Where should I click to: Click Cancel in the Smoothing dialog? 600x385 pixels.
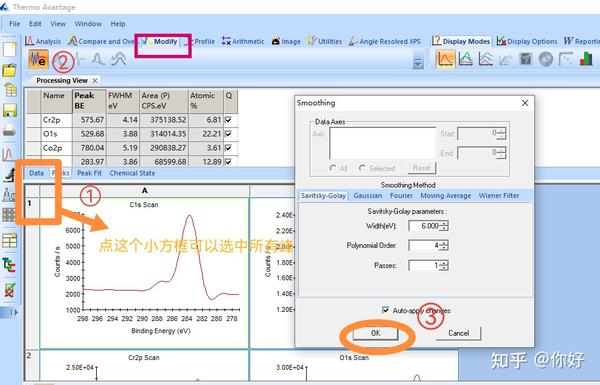[x=458, y=333]
